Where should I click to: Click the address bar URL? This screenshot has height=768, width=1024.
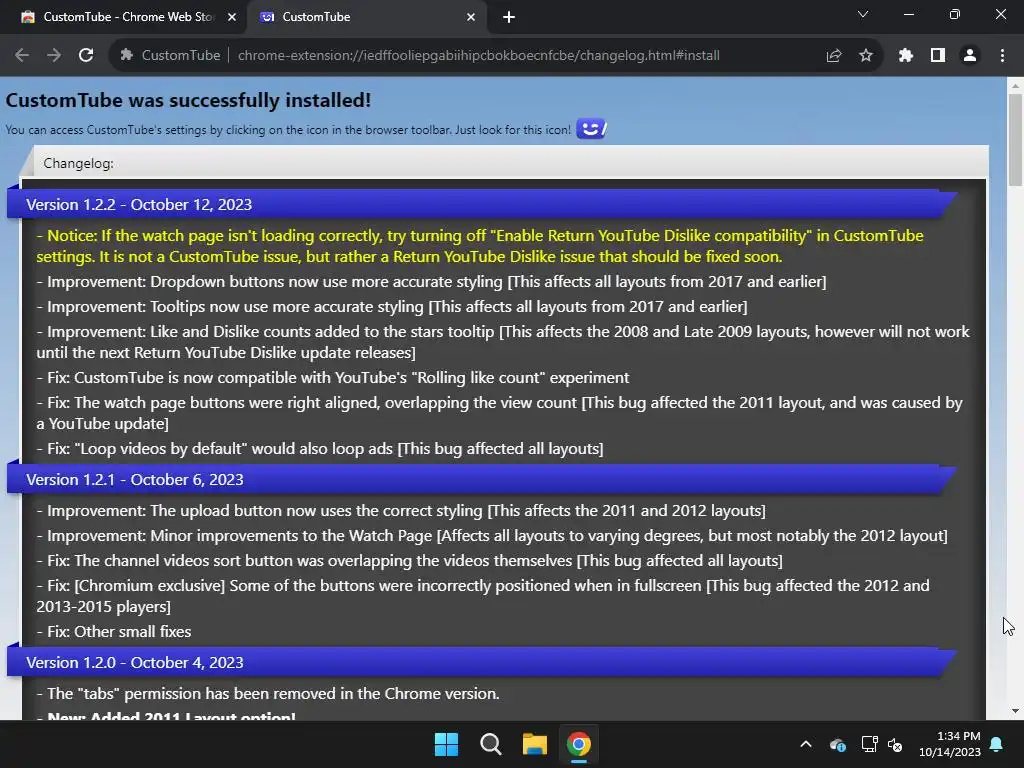[479, 56]
